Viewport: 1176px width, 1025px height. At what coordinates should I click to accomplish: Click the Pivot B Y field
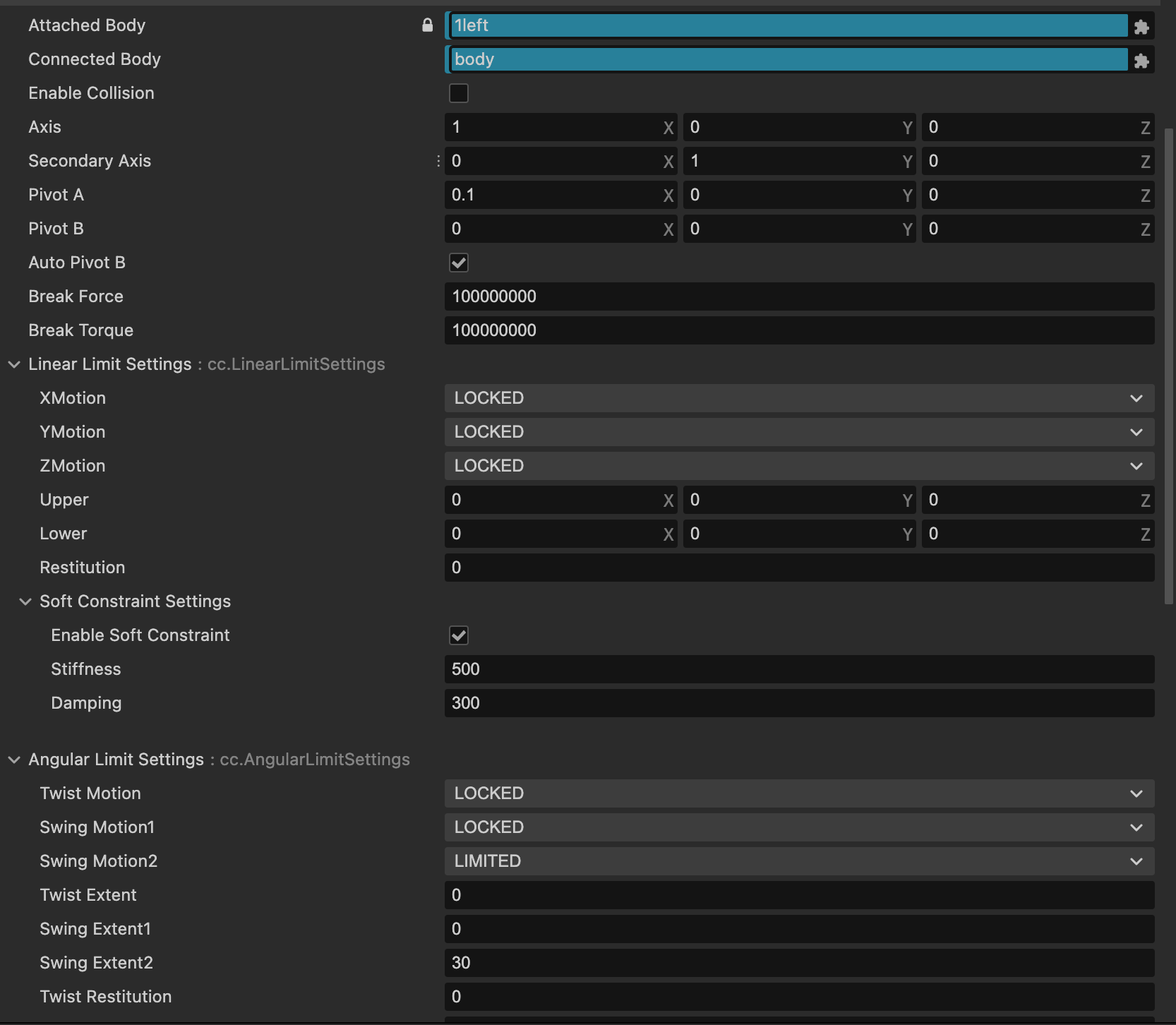tap(800, 229)
